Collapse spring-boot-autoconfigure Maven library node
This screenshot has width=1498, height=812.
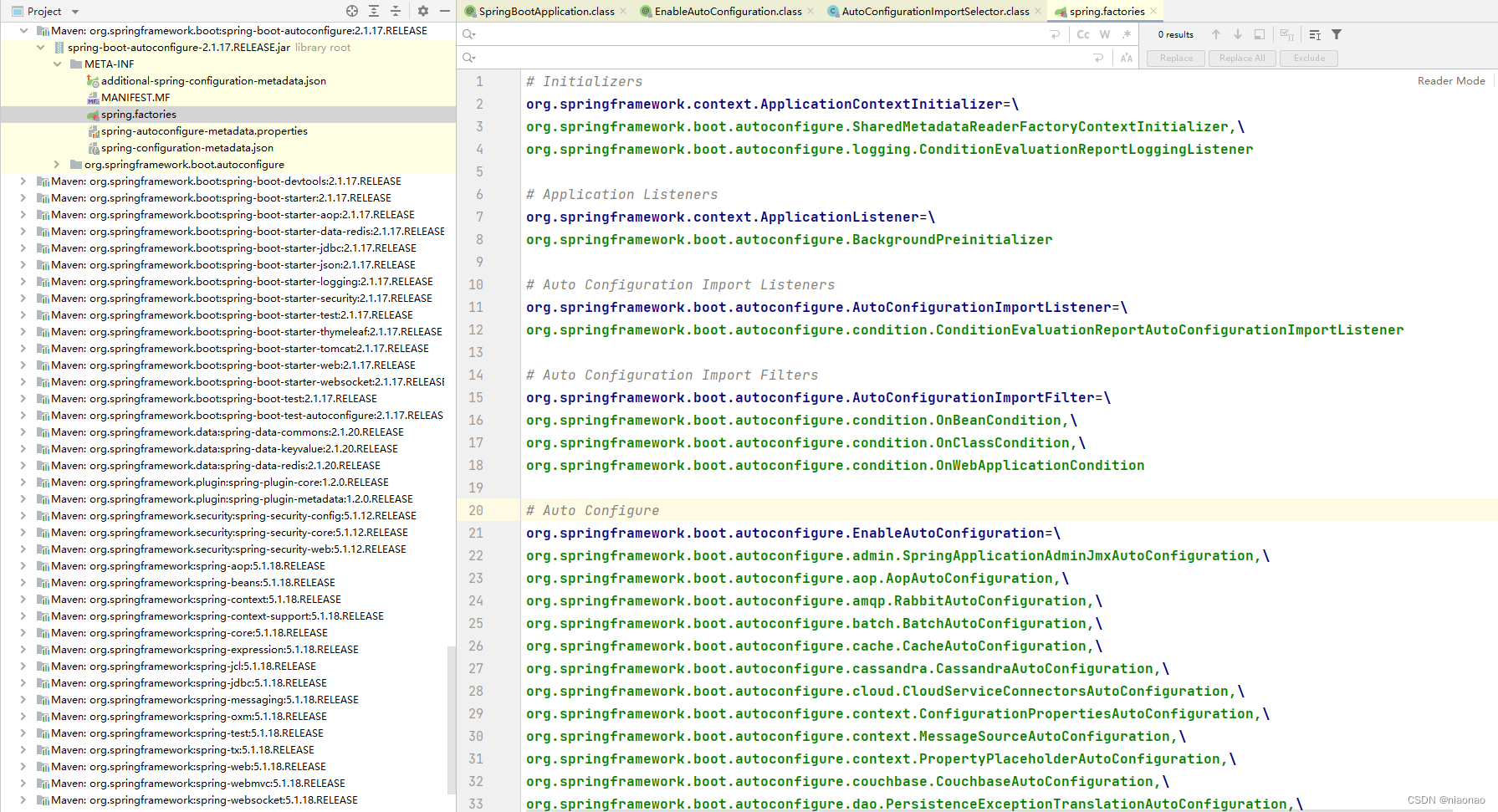pos(23,30)
